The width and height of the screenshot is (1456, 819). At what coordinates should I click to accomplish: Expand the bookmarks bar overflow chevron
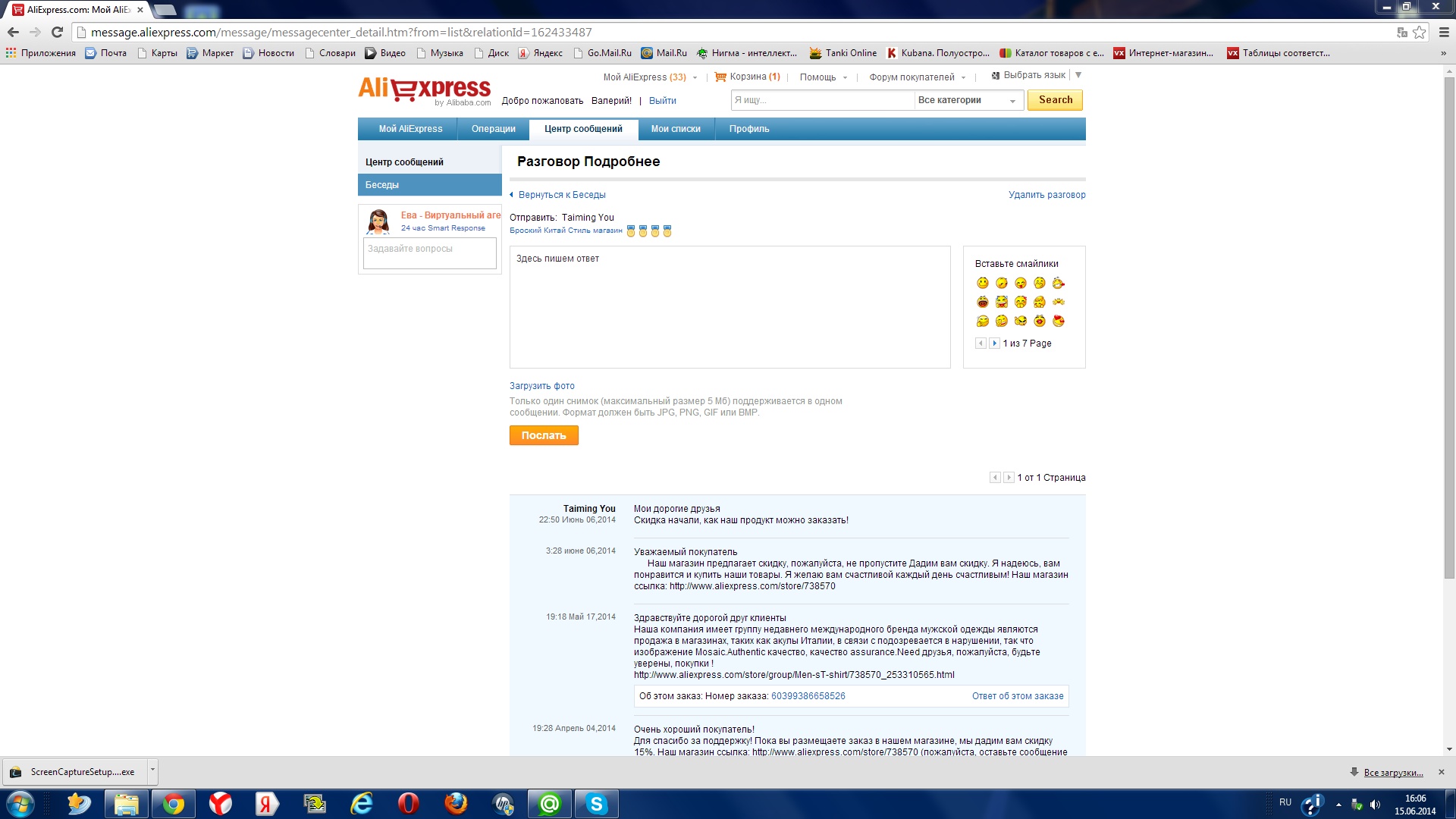1443,53
